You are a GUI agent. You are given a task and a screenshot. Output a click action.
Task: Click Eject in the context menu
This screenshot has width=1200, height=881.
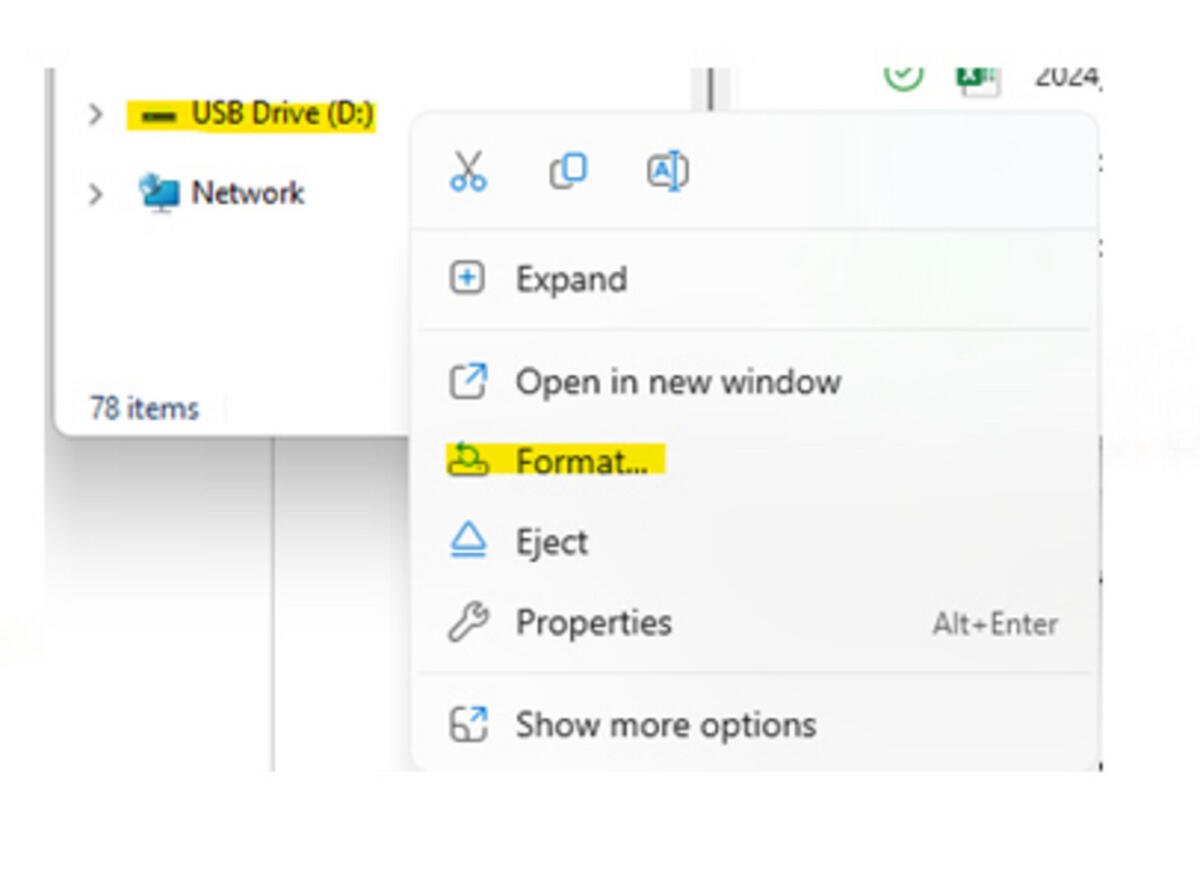[755, 542]
